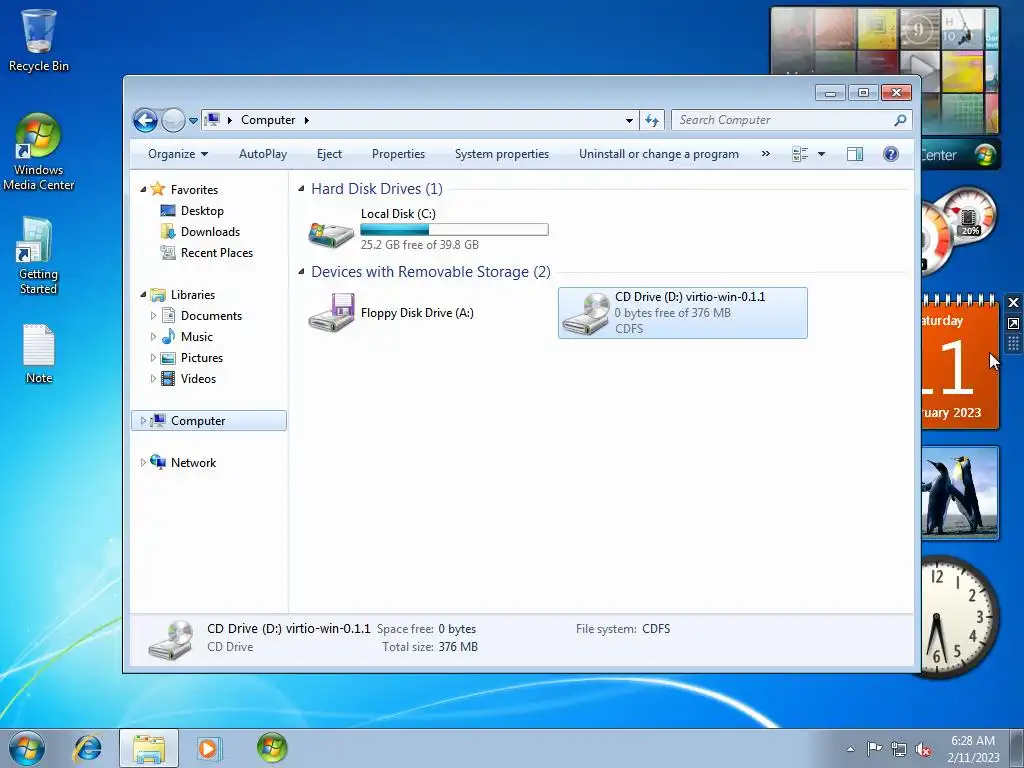This screenshot has width=1024, height=768.
Task: Open the Note file on desktop
Action: (39, 354)
